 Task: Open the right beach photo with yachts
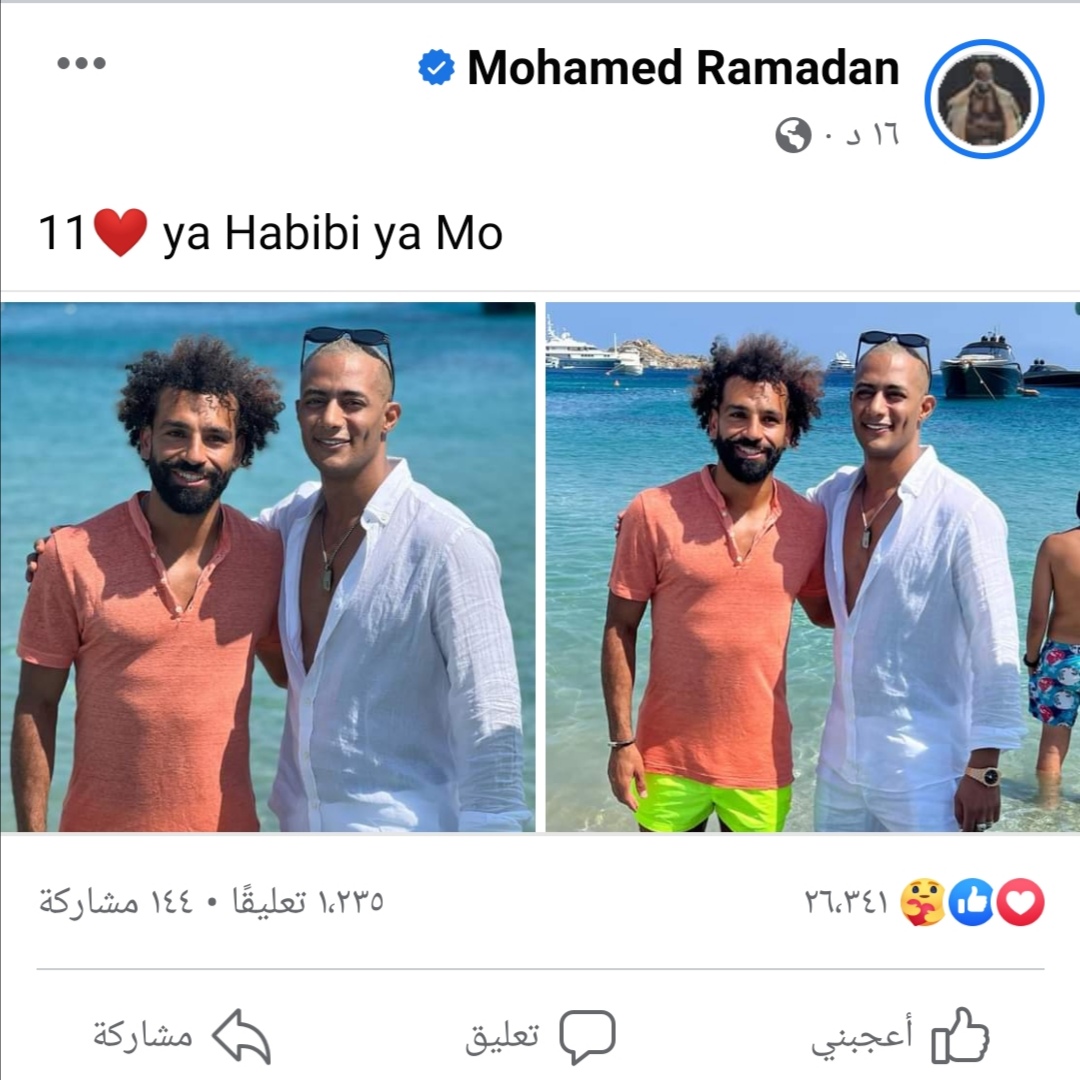tap(813, 567)
